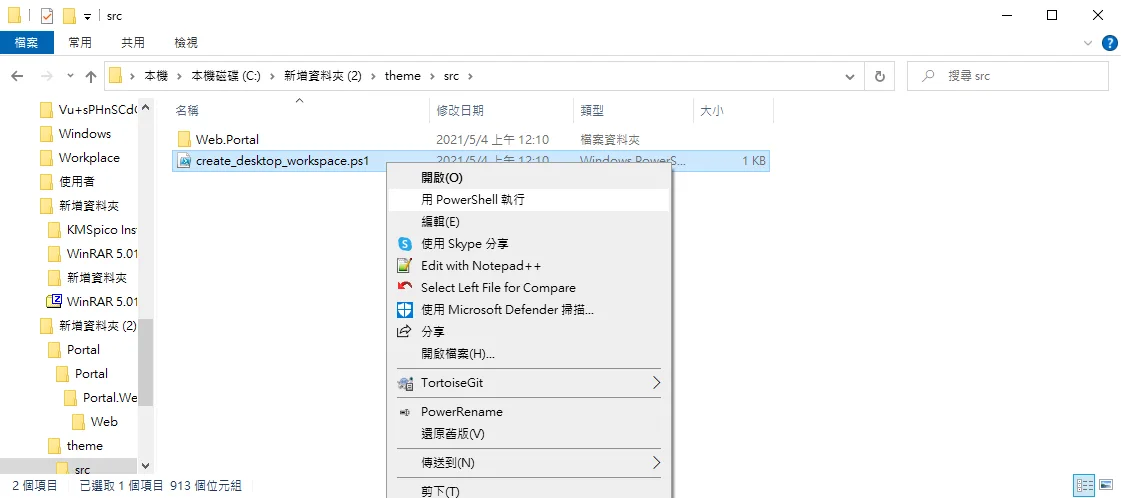Screen dimensions: 1122x498
Task: Switch to details view in status bar
Action: click(x=1084, y=485)
